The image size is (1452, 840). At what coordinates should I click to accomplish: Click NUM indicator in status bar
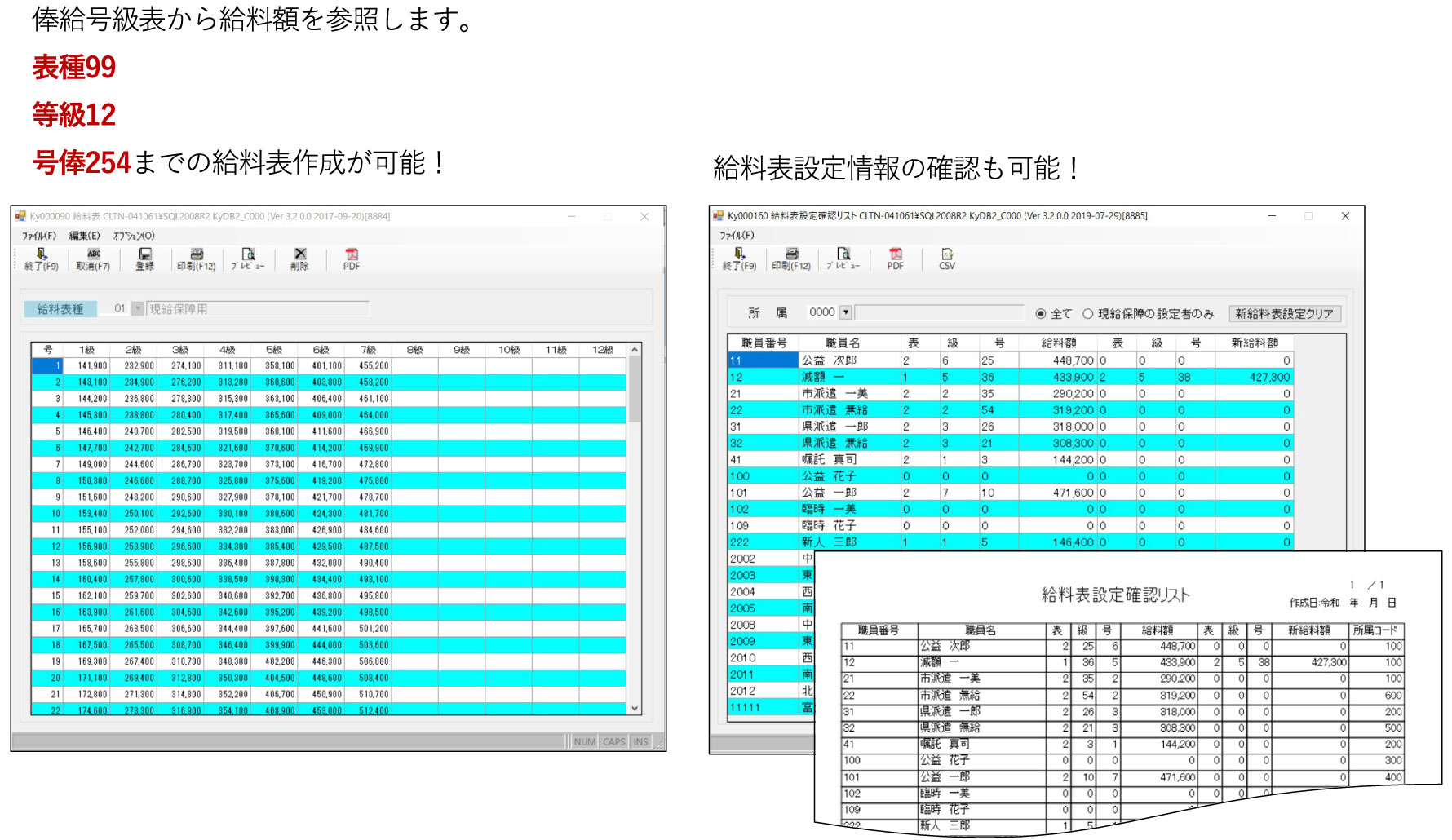coord(584,742)
